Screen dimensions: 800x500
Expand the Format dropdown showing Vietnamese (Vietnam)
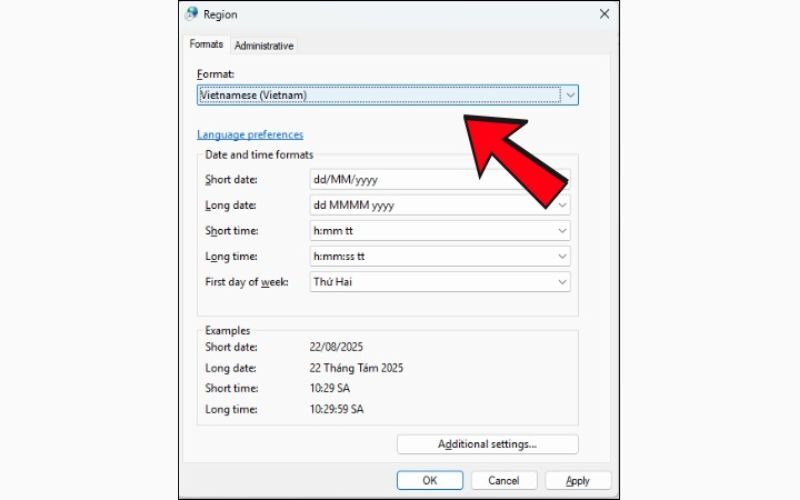[x=388, y=95]
